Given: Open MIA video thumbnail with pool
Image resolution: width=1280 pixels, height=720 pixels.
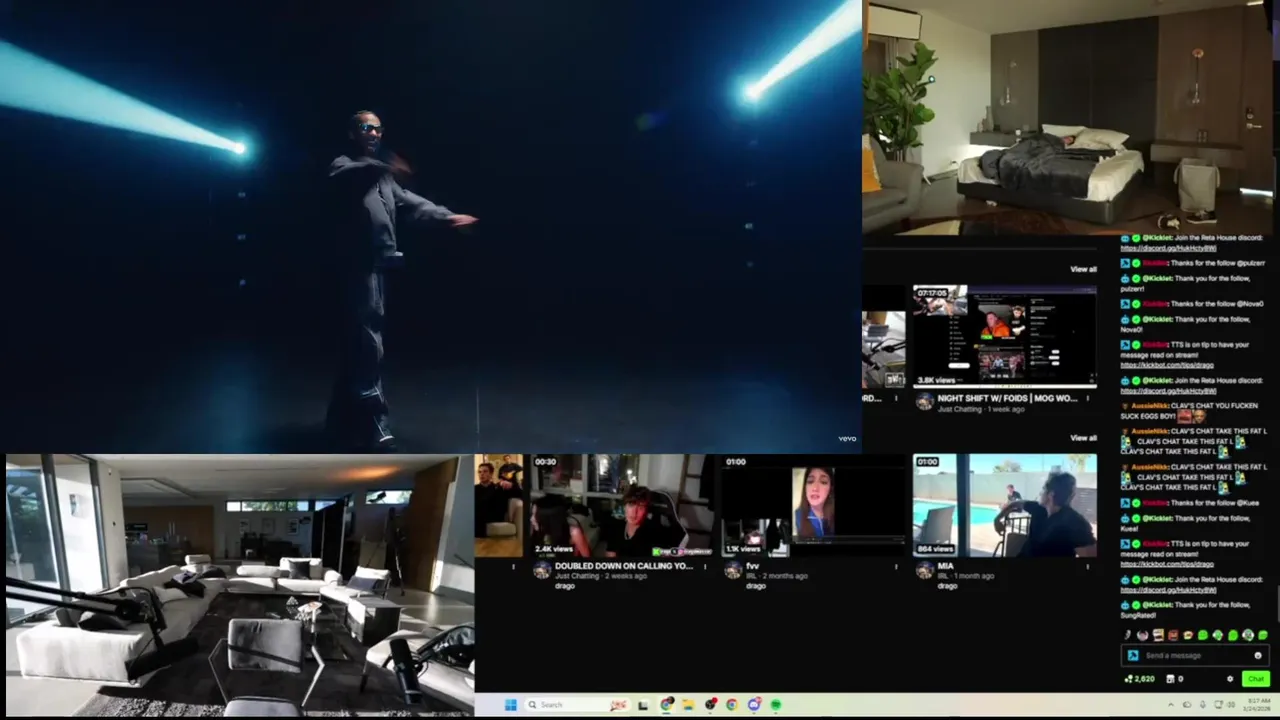Looking at the screenshot, I should (1005, 506).
